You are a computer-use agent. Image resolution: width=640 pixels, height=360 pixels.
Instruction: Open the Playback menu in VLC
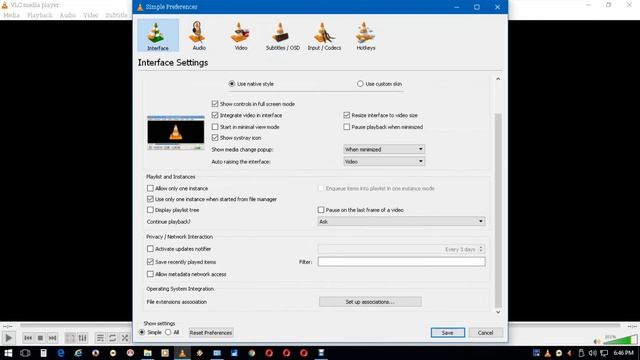click(40, 15)
